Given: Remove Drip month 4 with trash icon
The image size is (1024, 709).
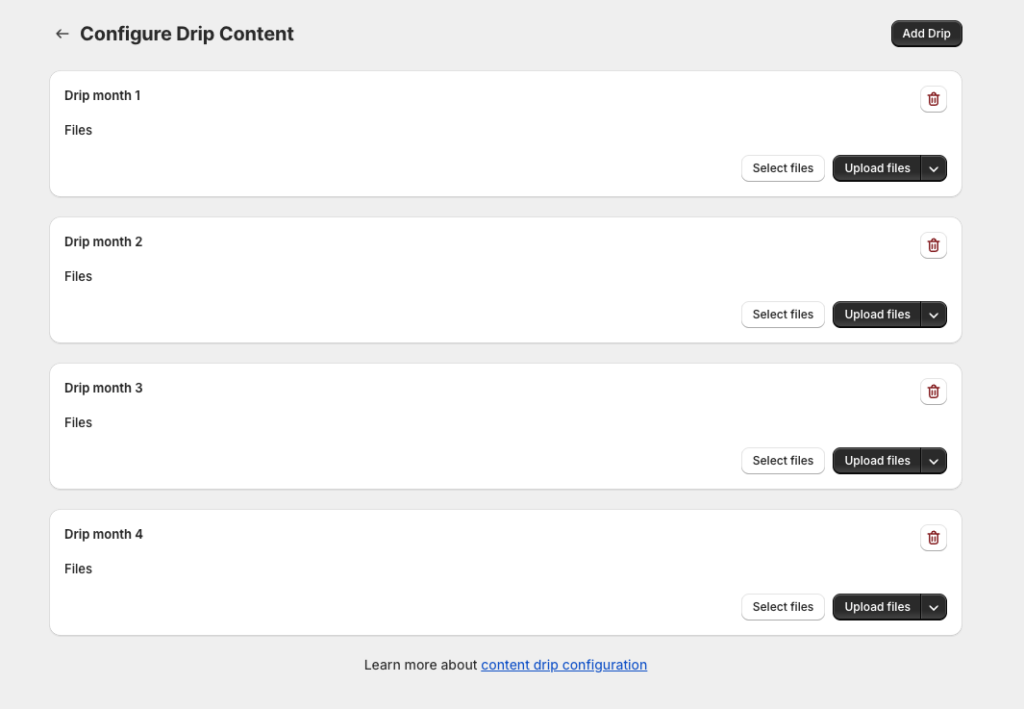Looking at the screenshot, I should click(x=933, y=537).
